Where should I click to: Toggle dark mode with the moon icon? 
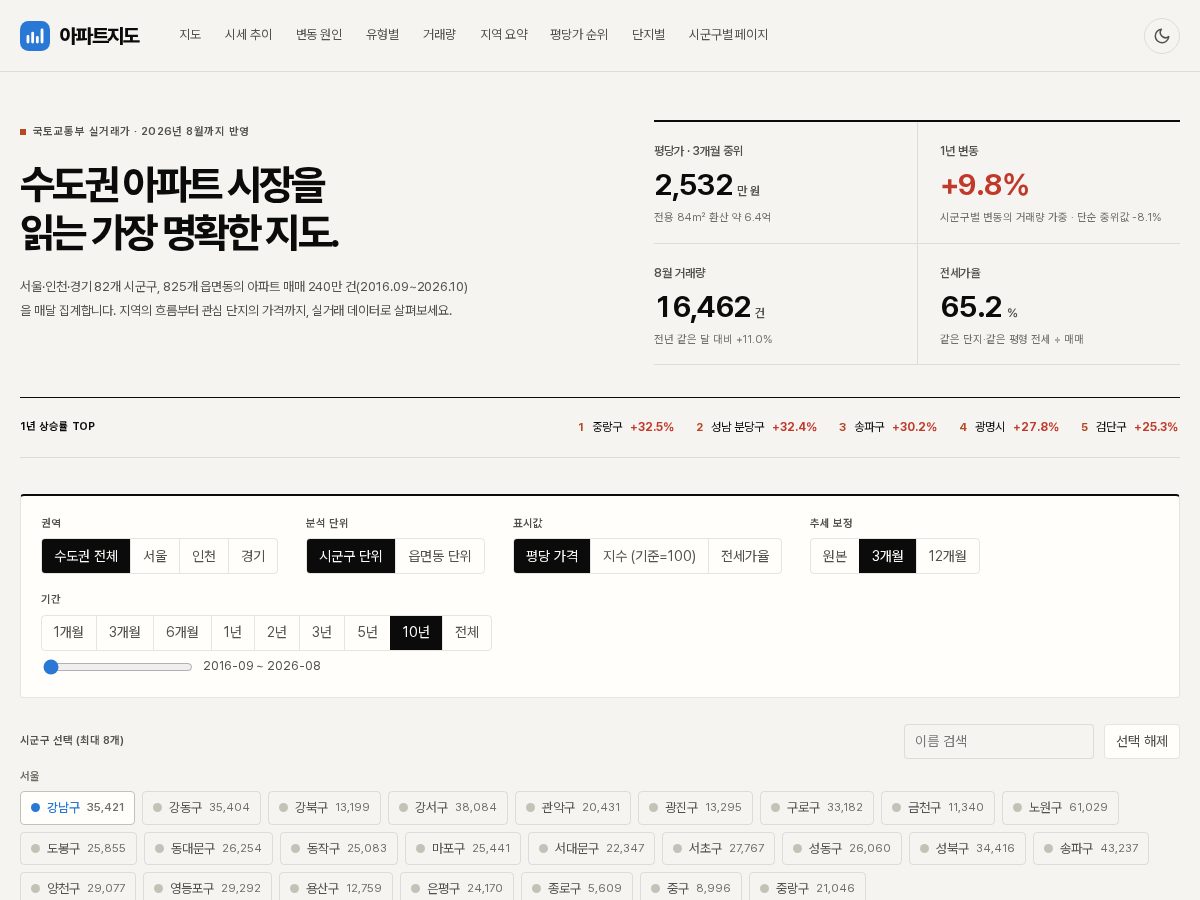tap(1162, 36)
